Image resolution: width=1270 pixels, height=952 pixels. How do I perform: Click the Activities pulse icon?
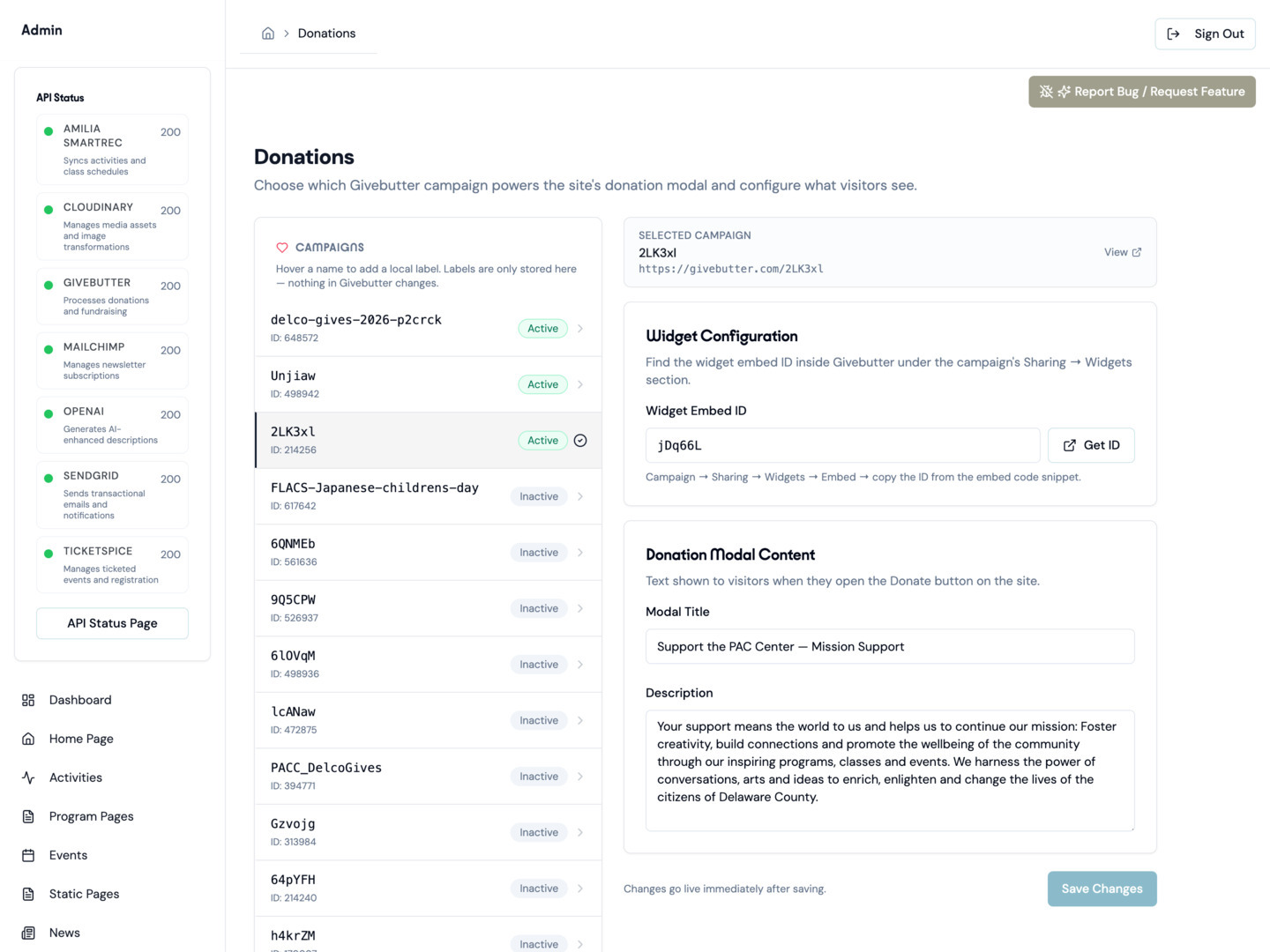28,777
